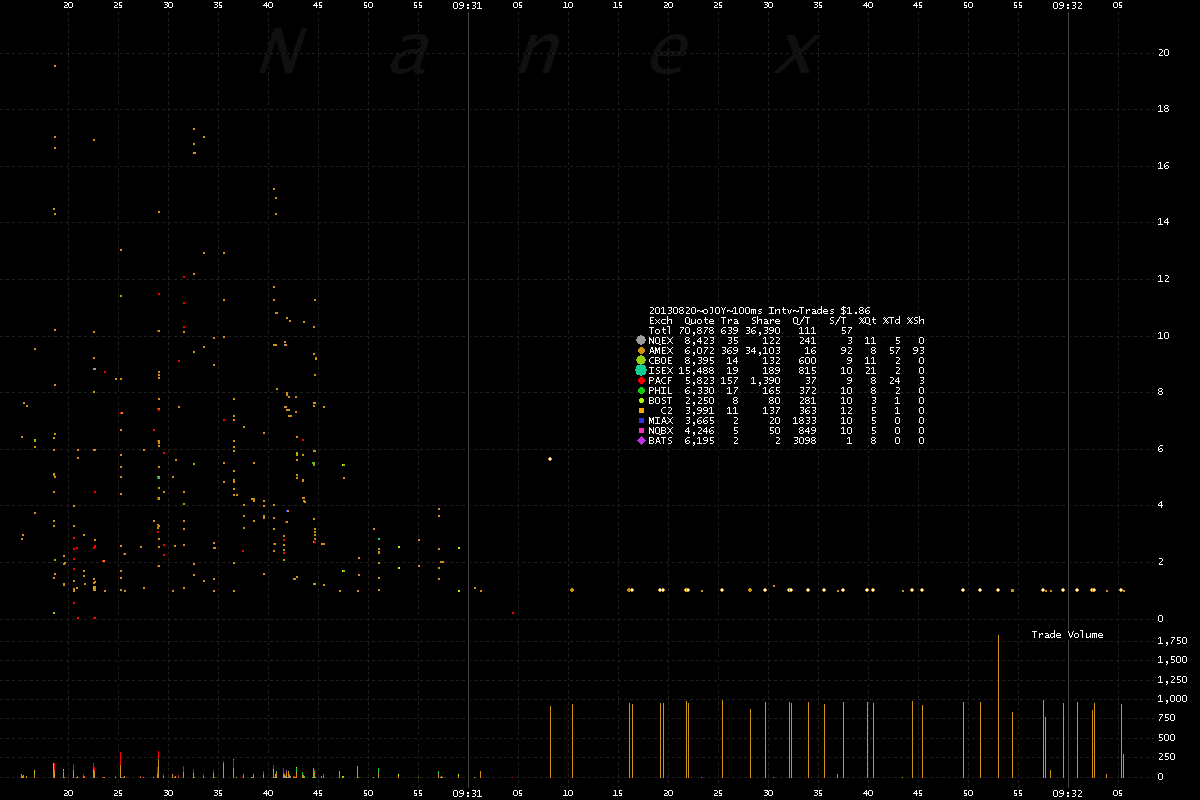The image size is (1200, 800).
Task: Click the '09:31' label on the bottom time axis
Action: pos(467,792)
